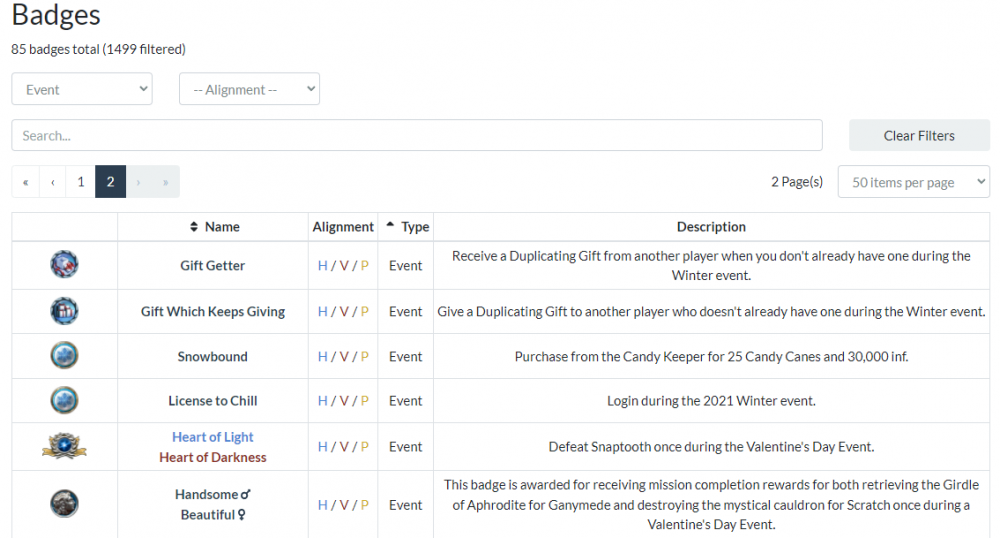Viewport: 1000px width, 538px height.
Task: Click the Gift Getter badge icon
Action: pyautogui.click(x=64, y=265)
